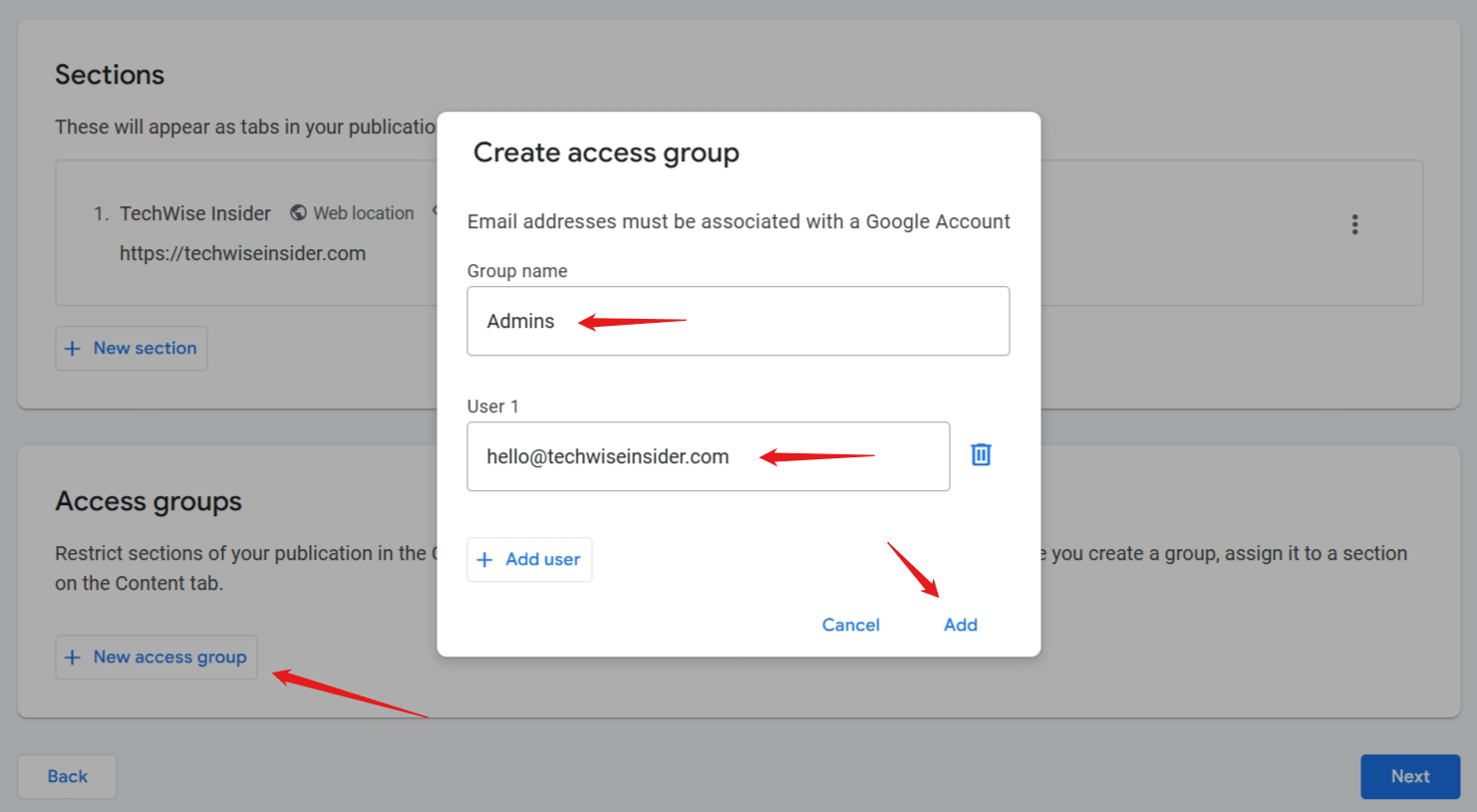Click the Access groups heading
This screenshot has width=1477, height=812.
tap(148, 501)
